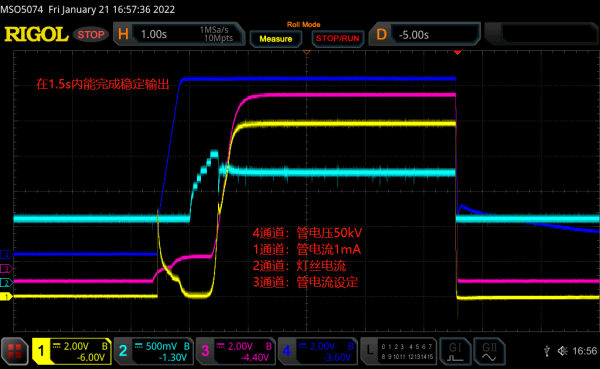Toggle channel 2 cyan 500mV label

click(154, 351)
